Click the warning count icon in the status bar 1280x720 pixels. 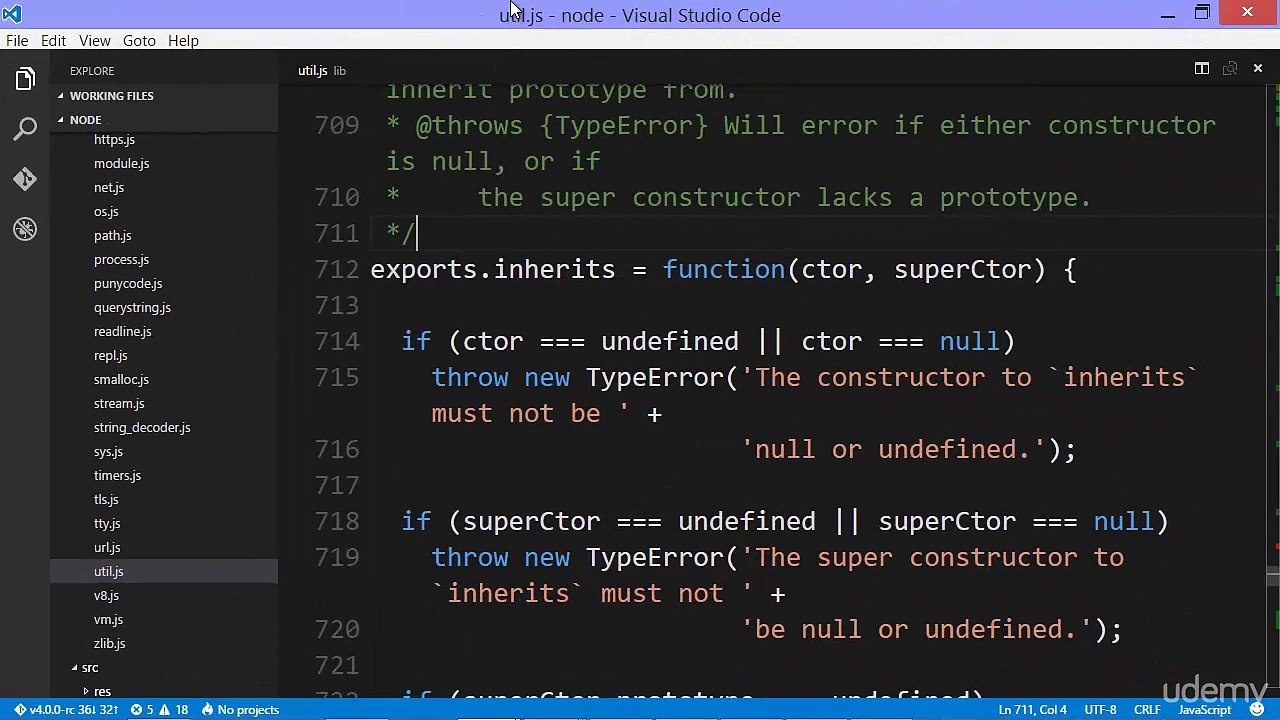pos(164,710)
